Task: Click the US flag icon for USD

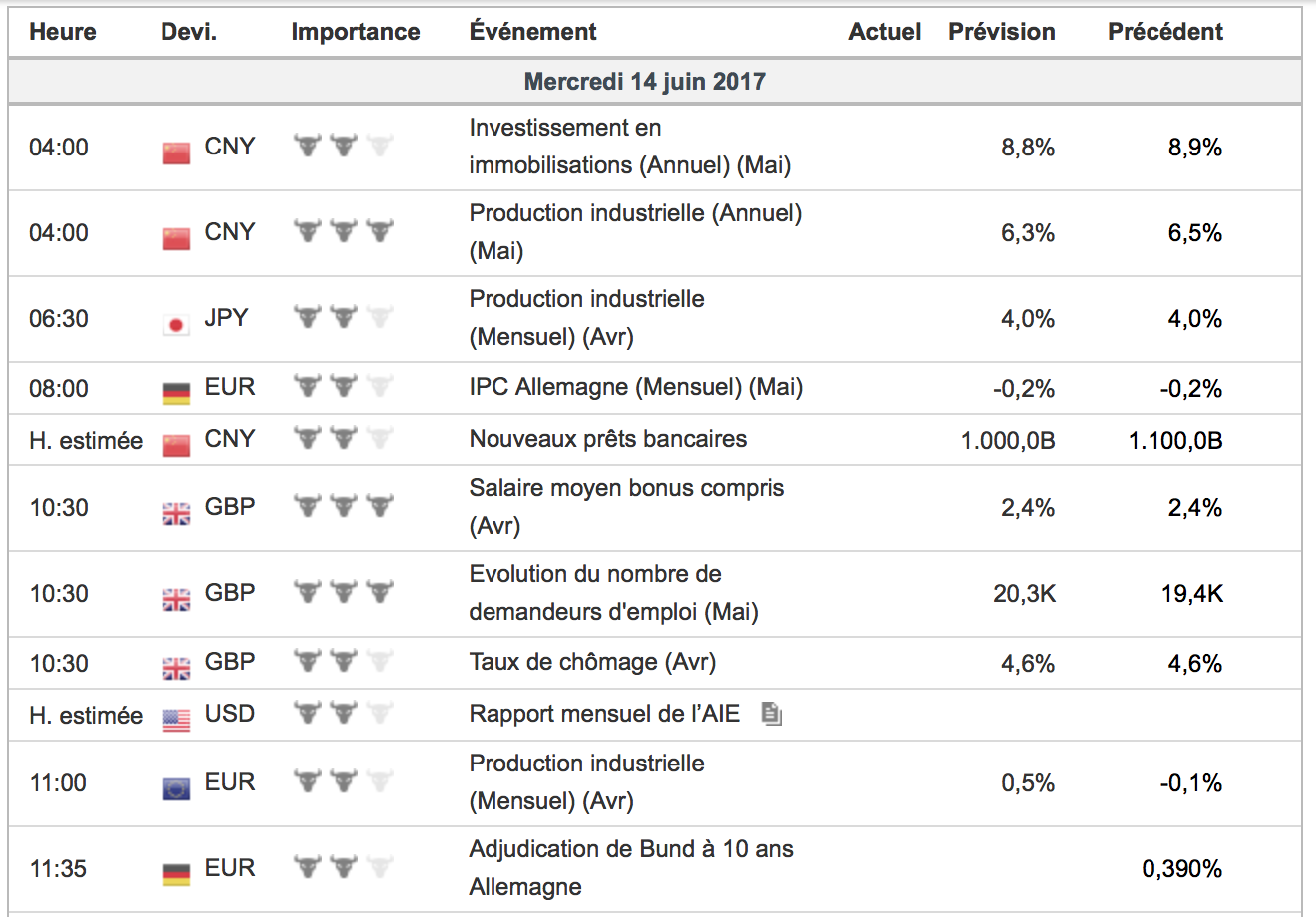Action: point(175,719)
